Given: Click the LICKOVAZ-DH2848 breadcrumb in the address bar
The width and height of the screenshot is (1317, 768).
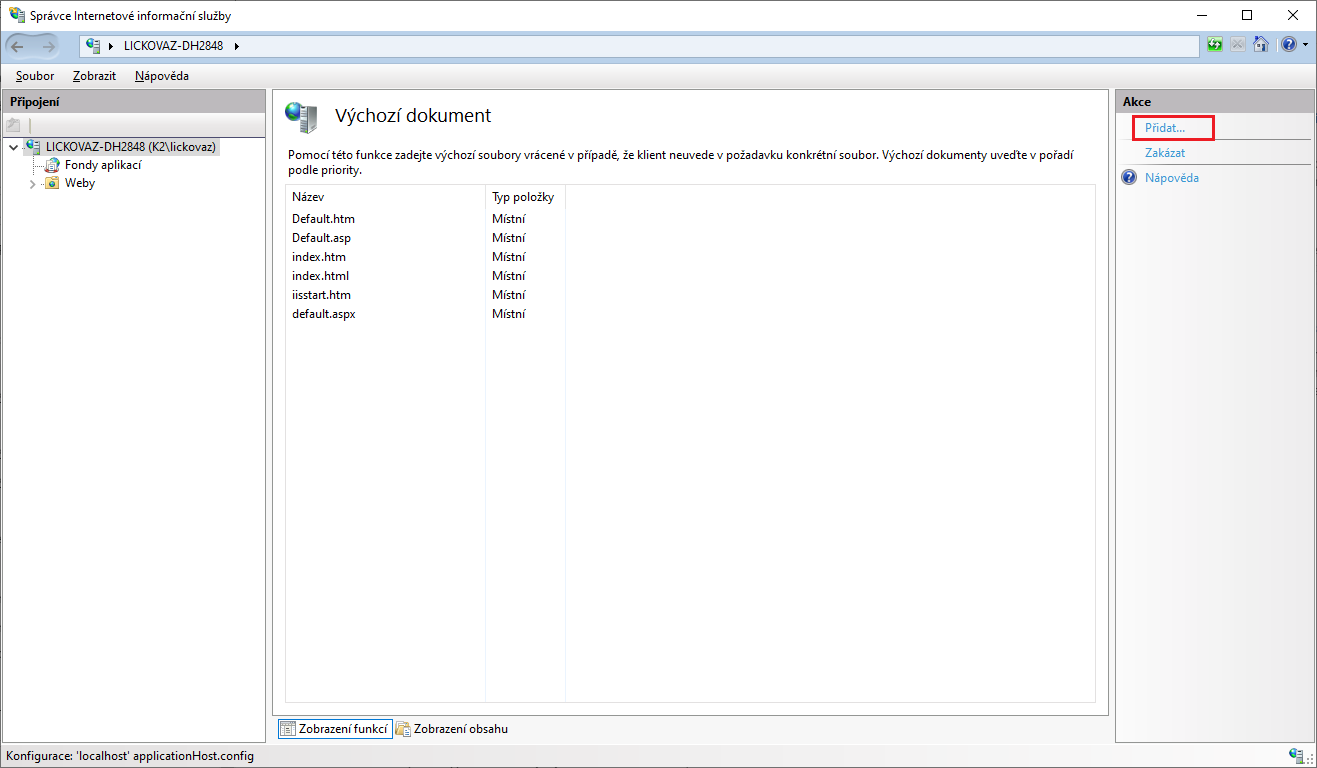Looking at the screenshot, I should [x=173, y=46].
